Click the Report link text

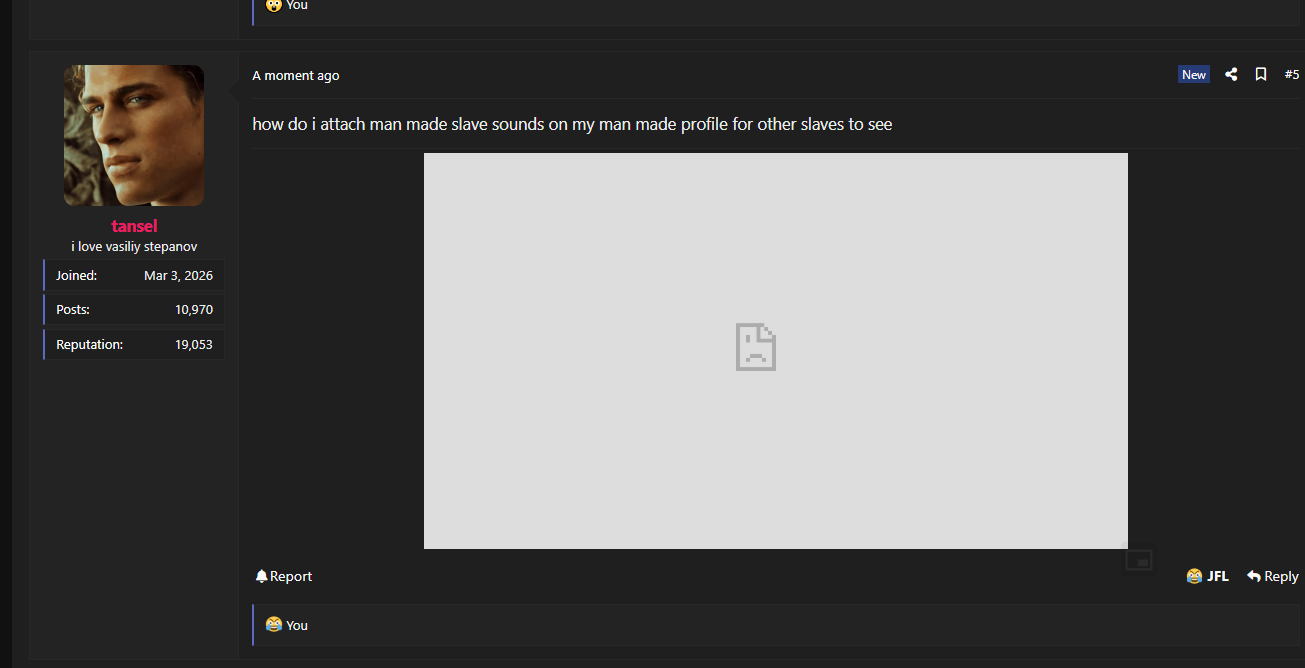click(291, 576)
